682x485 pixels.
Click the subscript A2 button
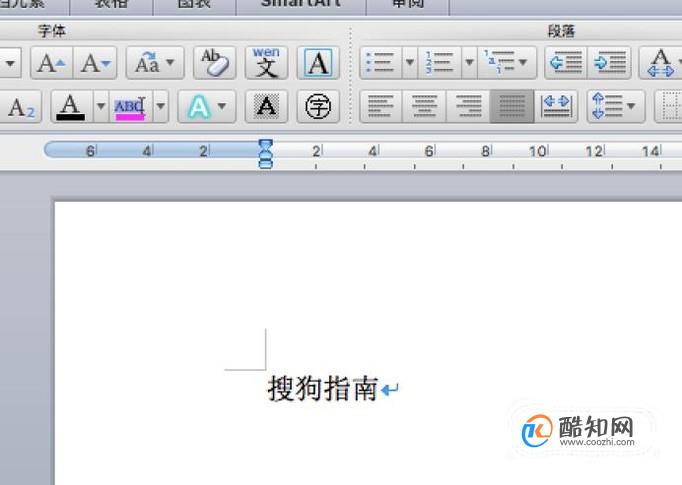[20, 107]
